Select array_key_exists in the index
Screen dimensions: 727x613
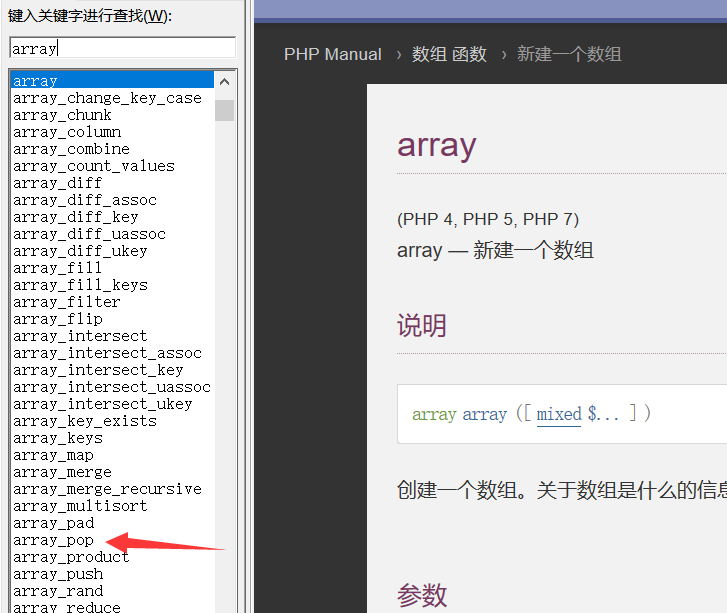(85, 421)
